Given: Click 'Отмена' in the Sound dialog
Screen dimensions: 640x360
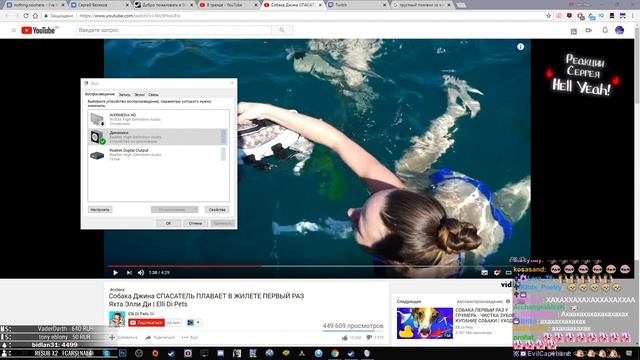Looking at the screenshot, I should (196, 223).
